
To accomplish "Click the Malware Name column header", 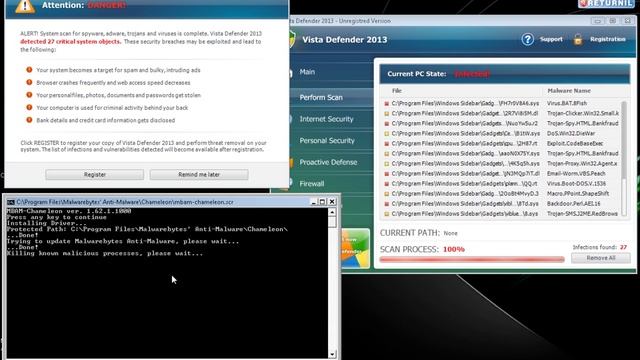I will (x=569, y=91).
